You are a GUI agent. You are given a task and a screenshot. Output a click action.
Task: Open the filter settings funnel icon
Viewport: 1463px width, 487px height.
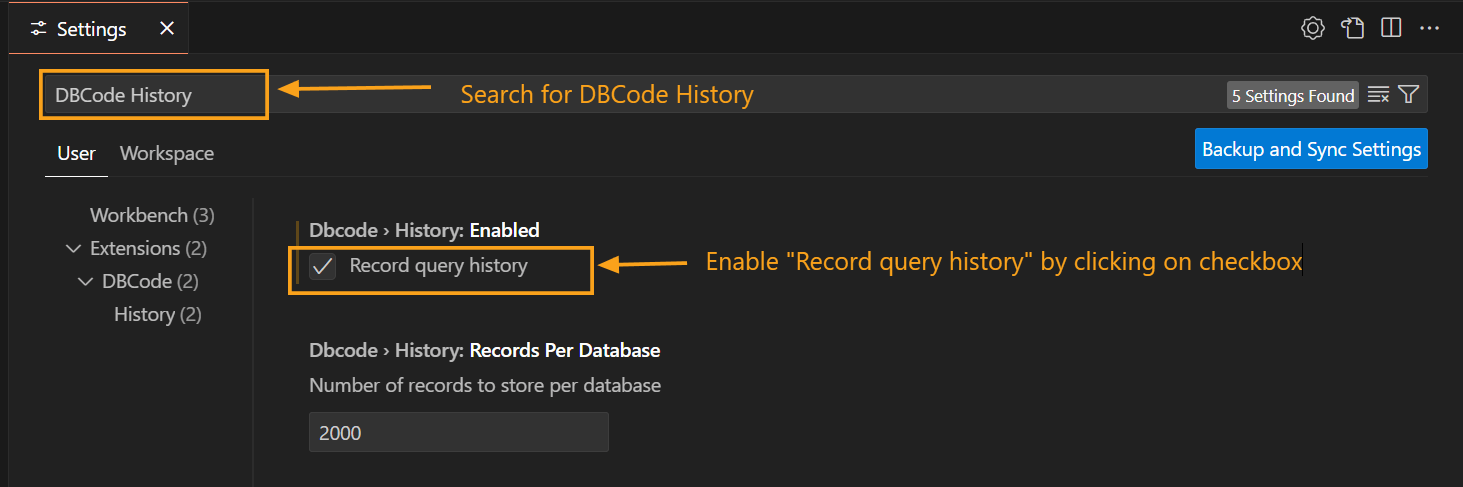pos(1409,95)
